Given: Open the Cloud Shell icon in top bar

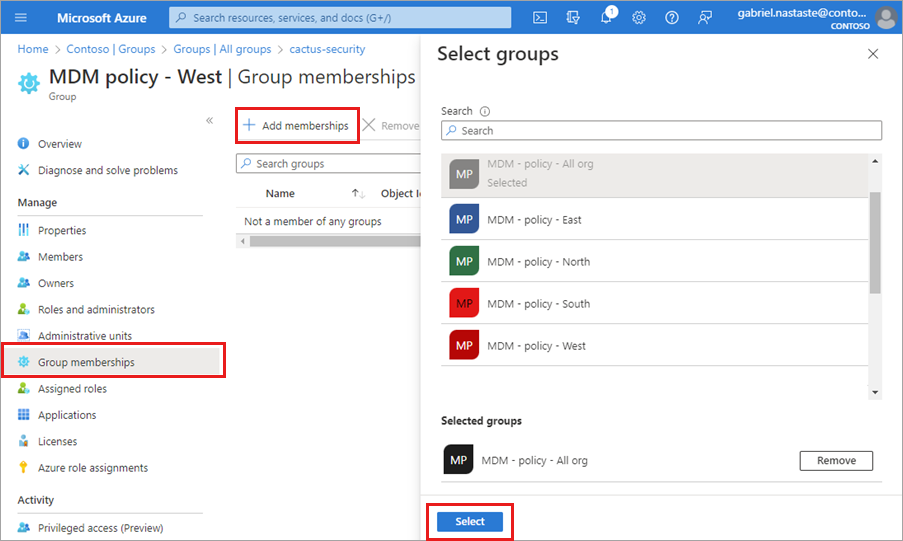Looking at the screenshot, I should point(540,18).
